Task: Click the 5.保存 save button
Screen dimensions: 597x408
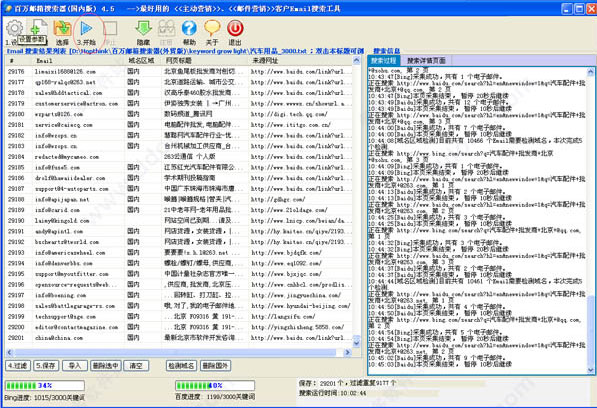Action: tap(45, 366)
